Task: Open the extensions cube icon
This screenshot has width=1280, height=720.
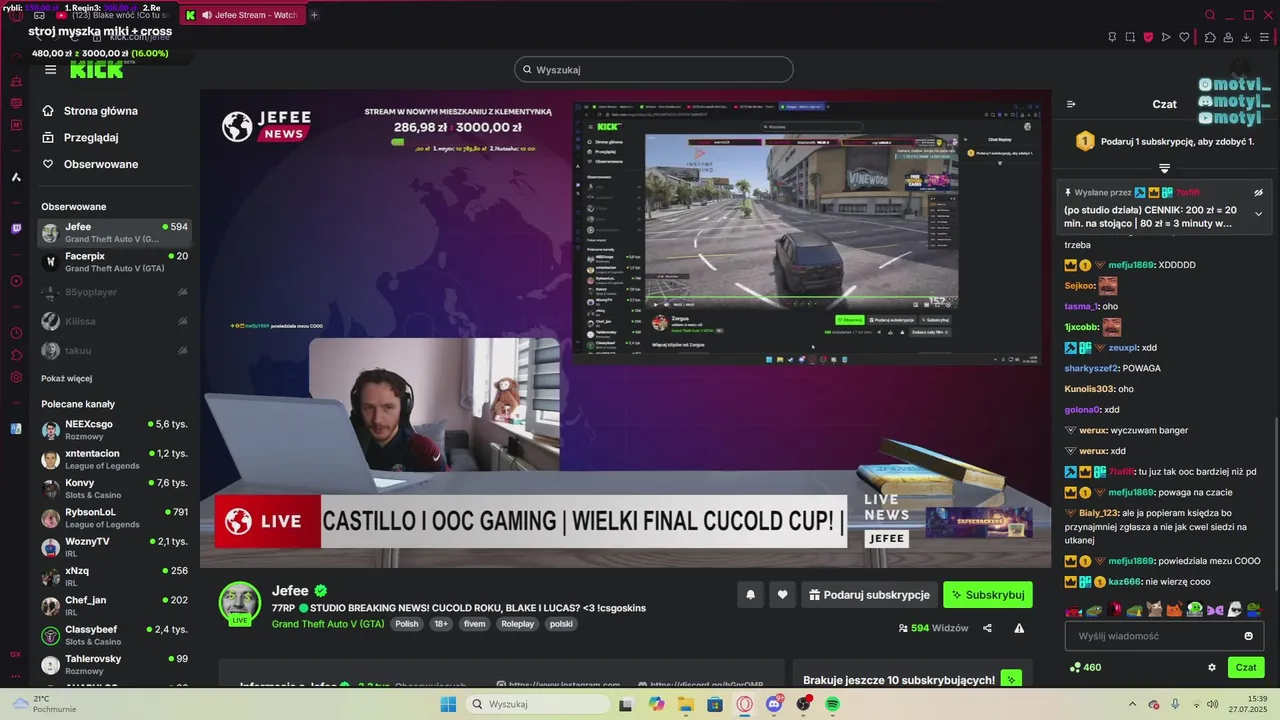Action: pos(1210,37)
